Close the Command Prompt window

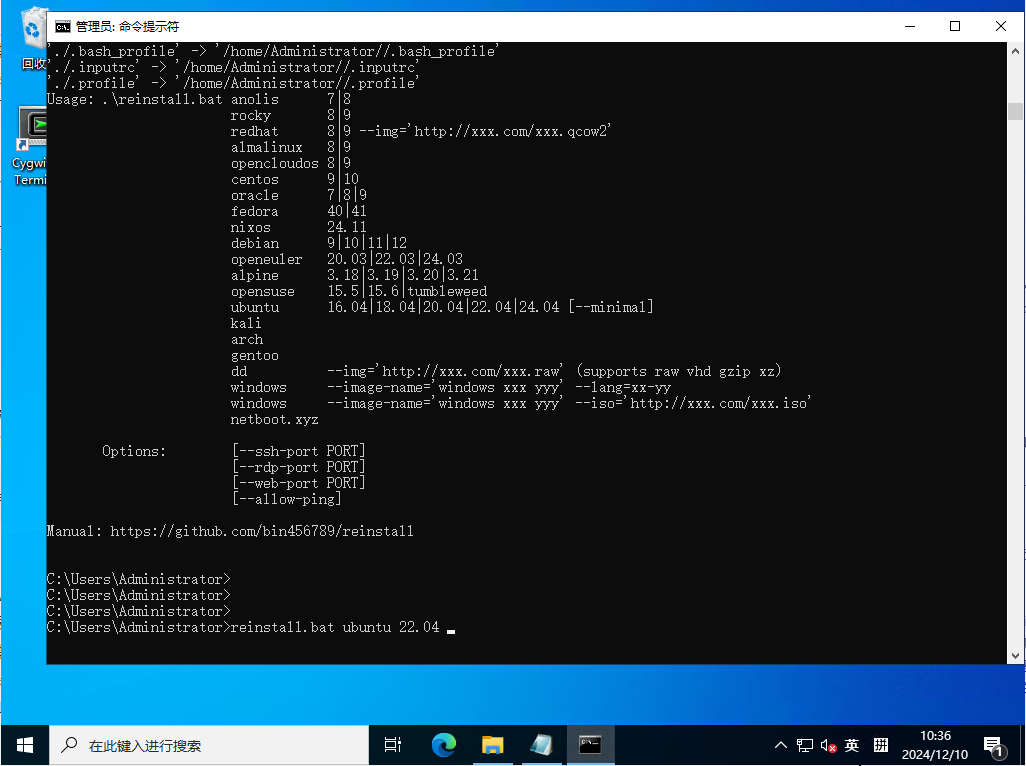[x=1000, y=26]
